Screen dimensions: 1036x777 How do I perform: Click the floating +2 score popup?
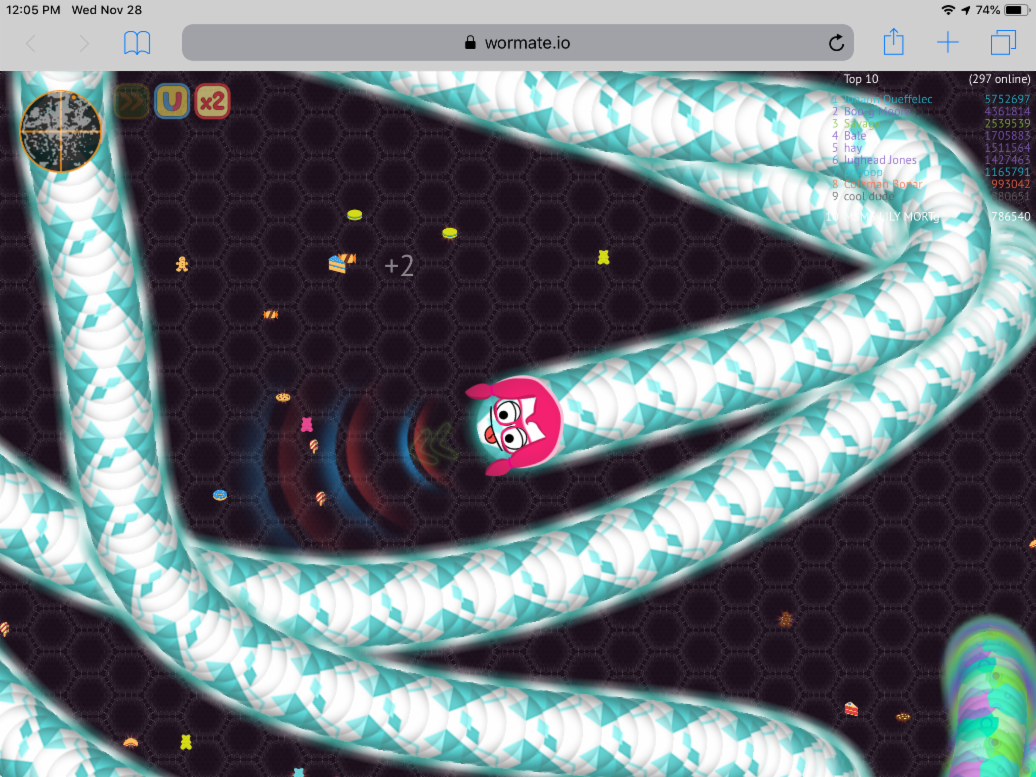click(x=399, y=266)
